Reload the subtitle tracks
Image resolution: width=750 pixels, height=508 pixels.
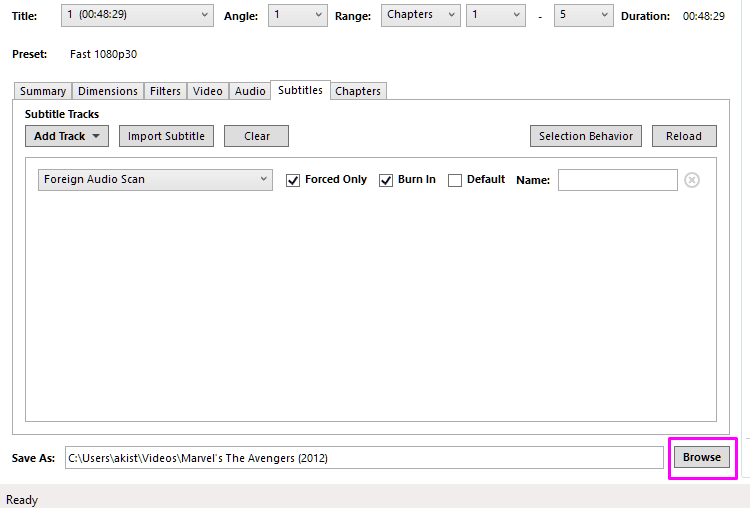tap(684, 136)
